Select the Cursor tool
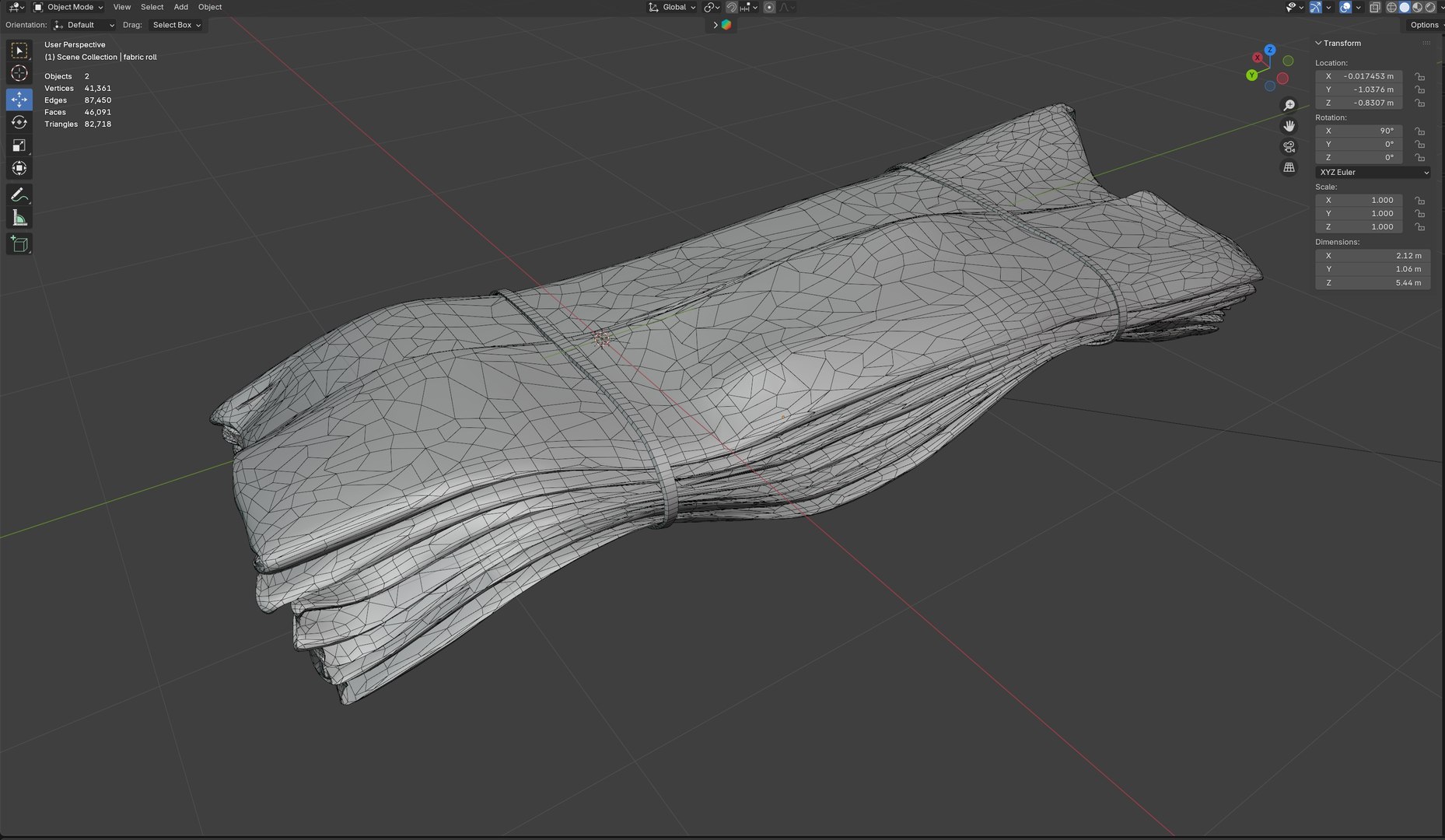Viewport: 1445px width, 840px height. coord(19,74)
